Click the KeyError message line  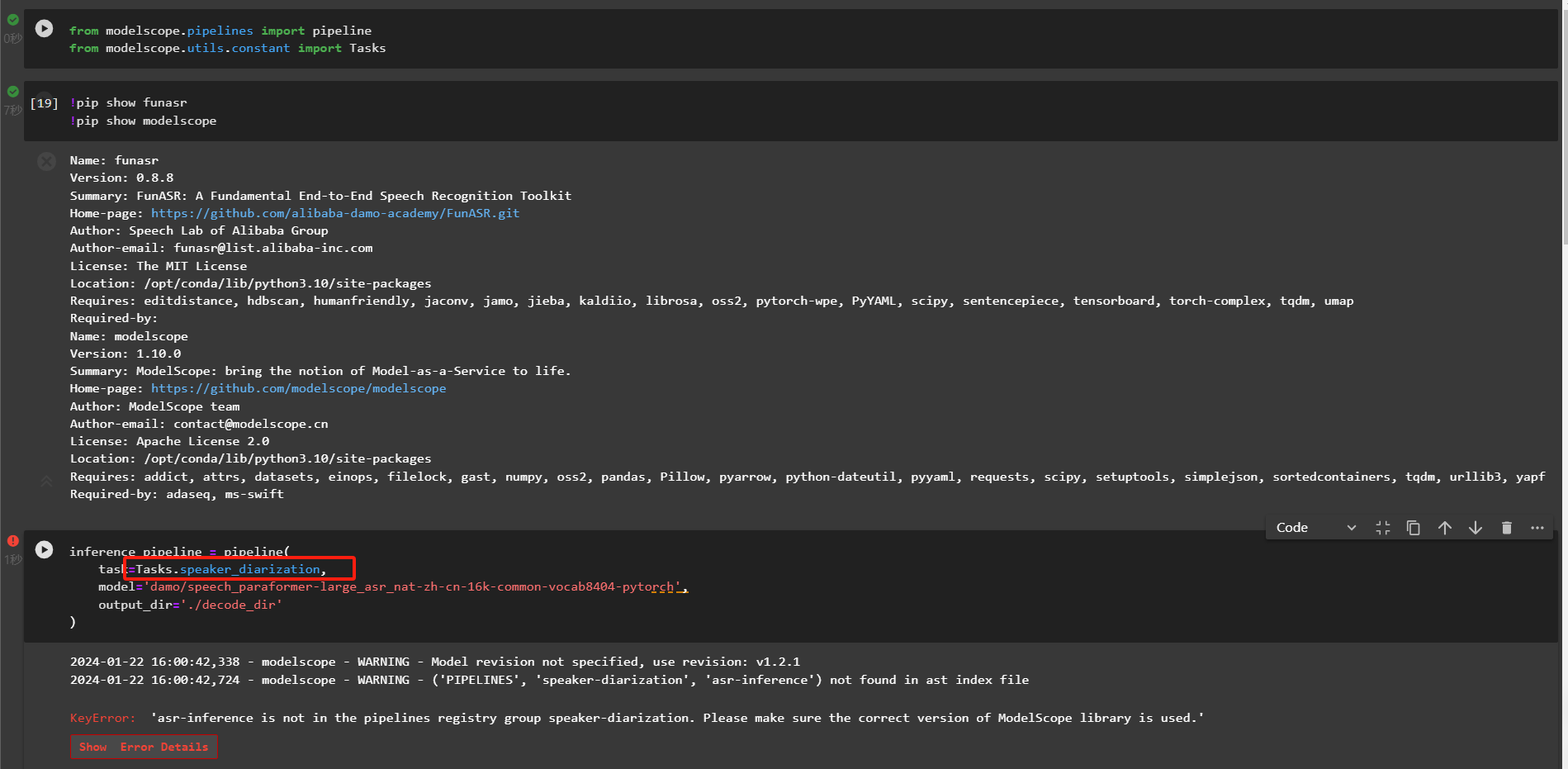(x=637, y=718)
